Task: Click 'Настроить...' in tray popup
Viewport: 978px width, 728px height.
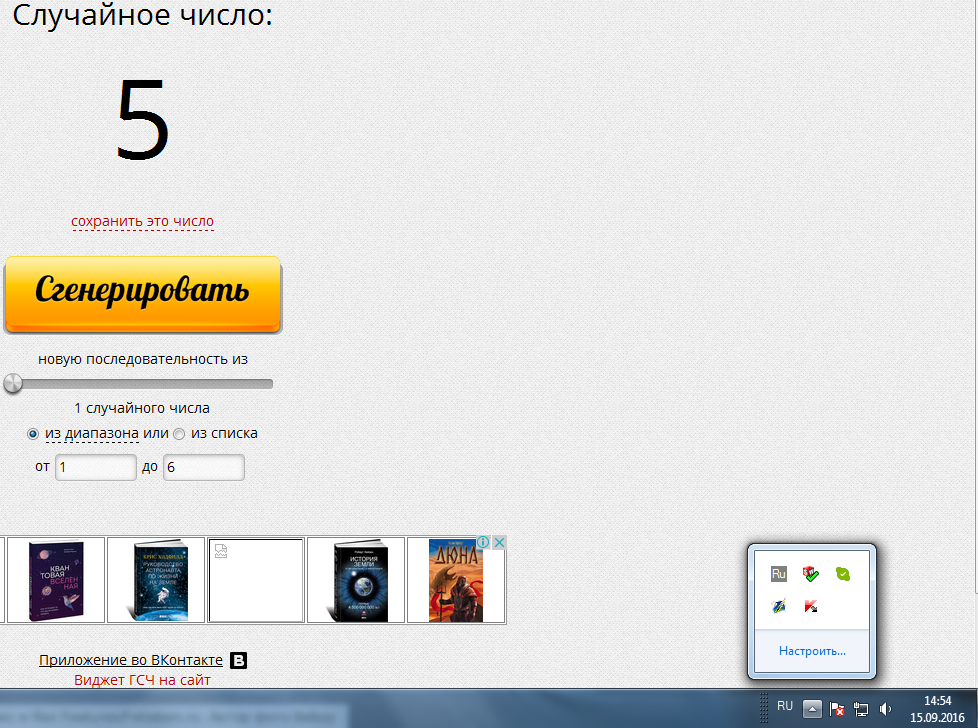Action: pos(812,651)
